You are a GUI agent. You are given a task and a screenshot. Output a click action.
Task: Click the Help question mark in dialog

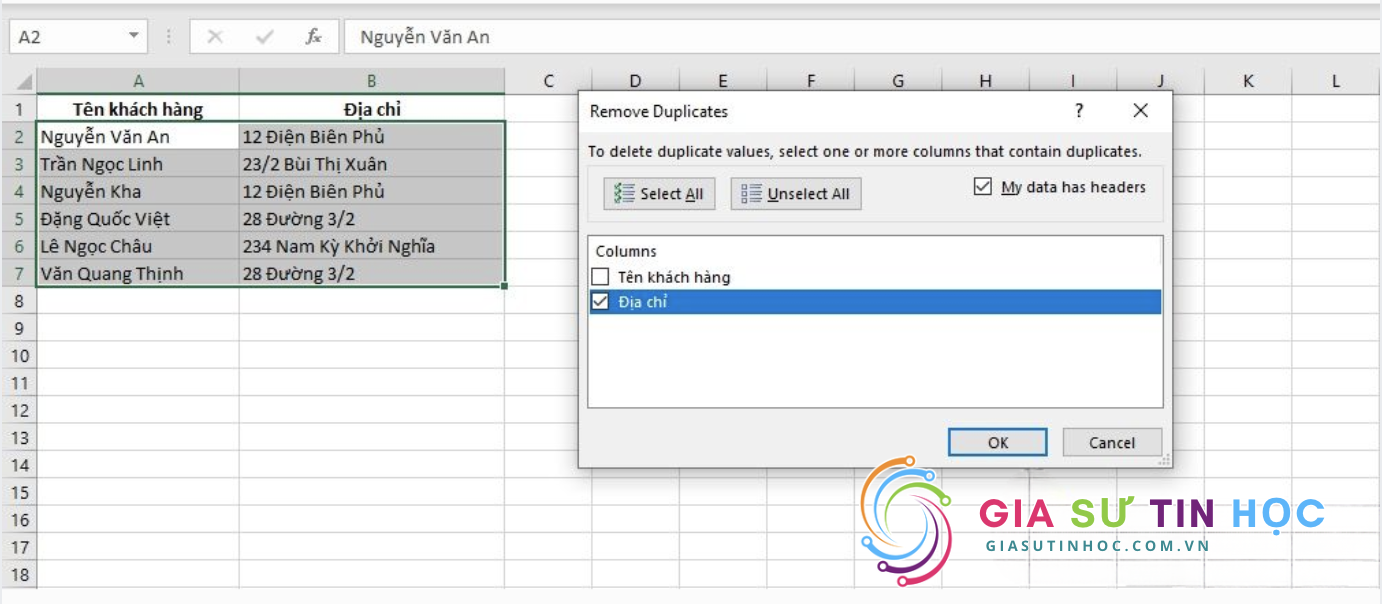1079,111
